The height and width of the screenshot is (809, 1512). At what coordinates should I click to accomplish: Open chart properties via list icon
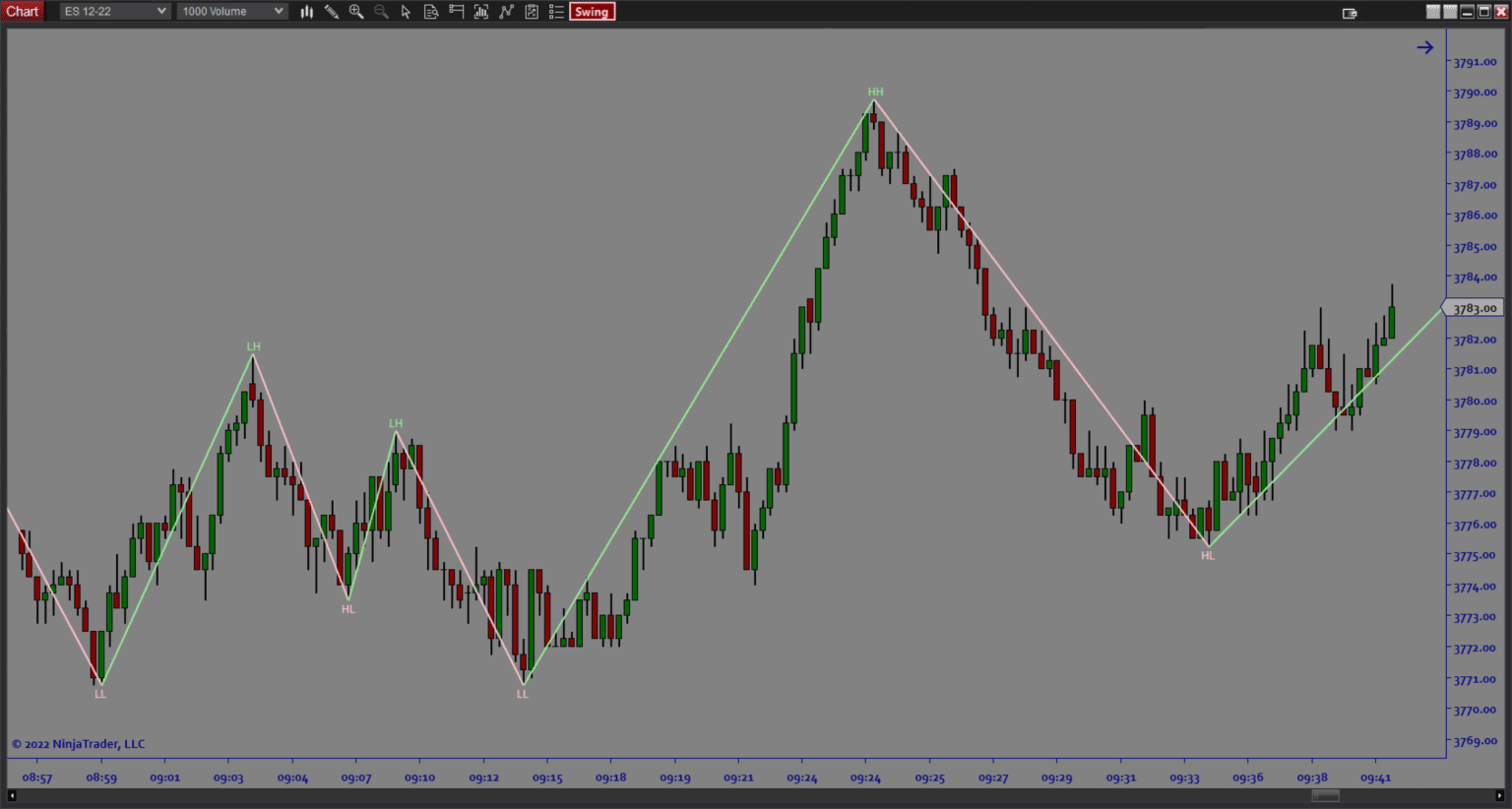[x=556, y=12]
